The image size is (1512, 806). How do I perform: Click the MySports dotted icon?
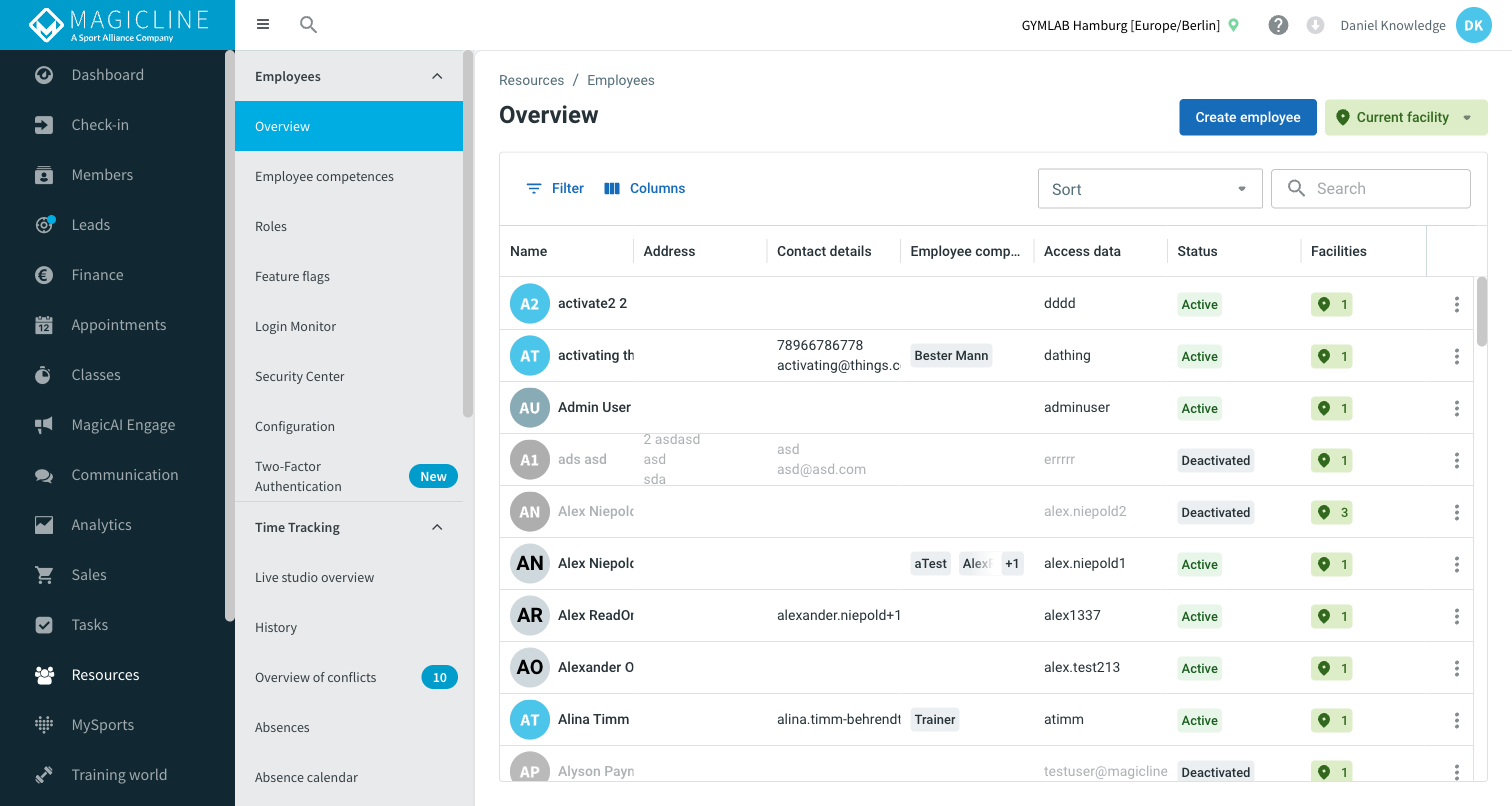pos(44,725)
